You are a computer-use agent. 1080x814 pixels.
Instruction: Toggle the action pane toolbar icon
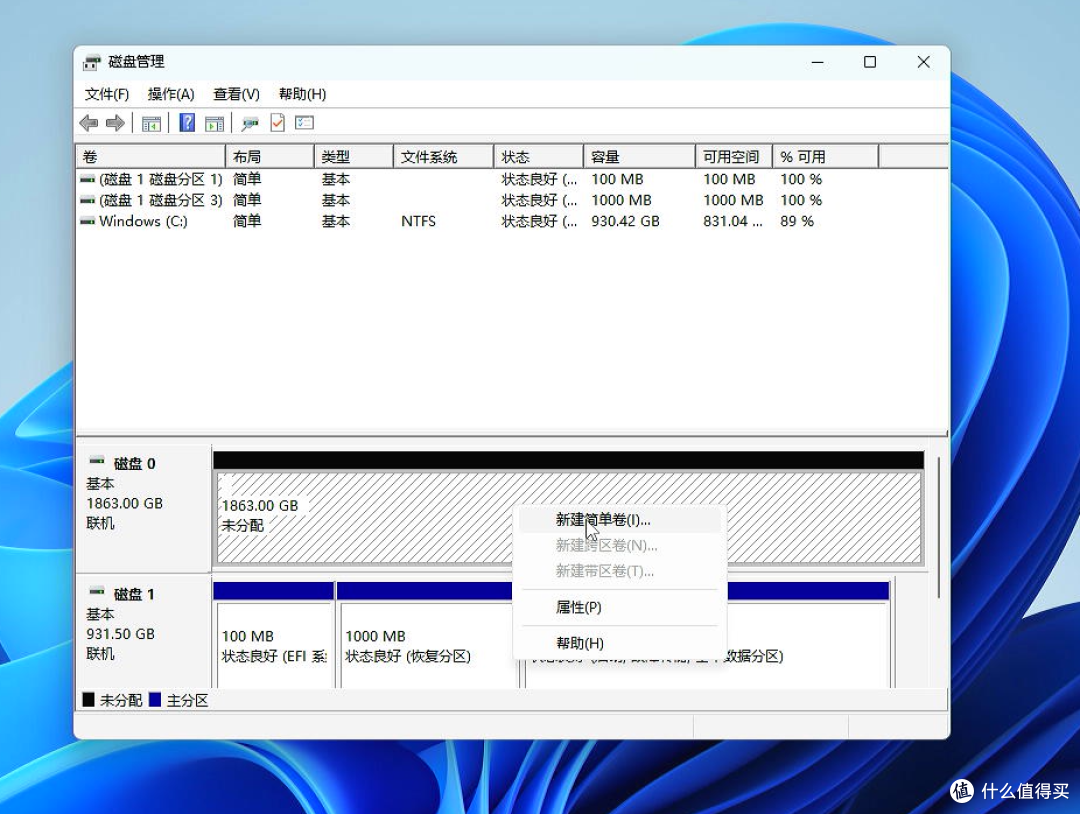point(214,123)
